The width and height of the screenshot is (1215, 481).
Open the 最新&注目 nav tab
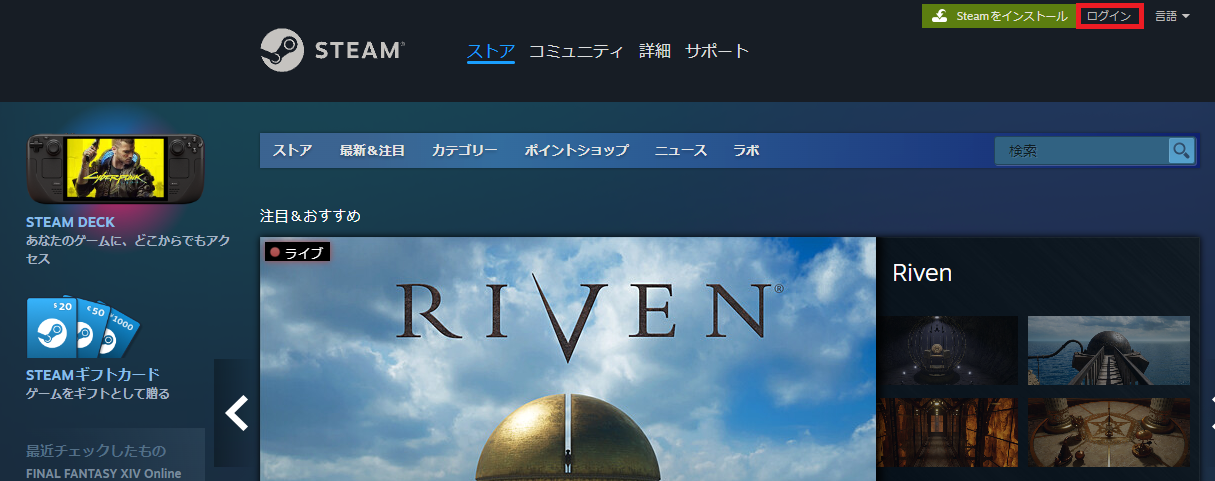click(x=372, y=151)
